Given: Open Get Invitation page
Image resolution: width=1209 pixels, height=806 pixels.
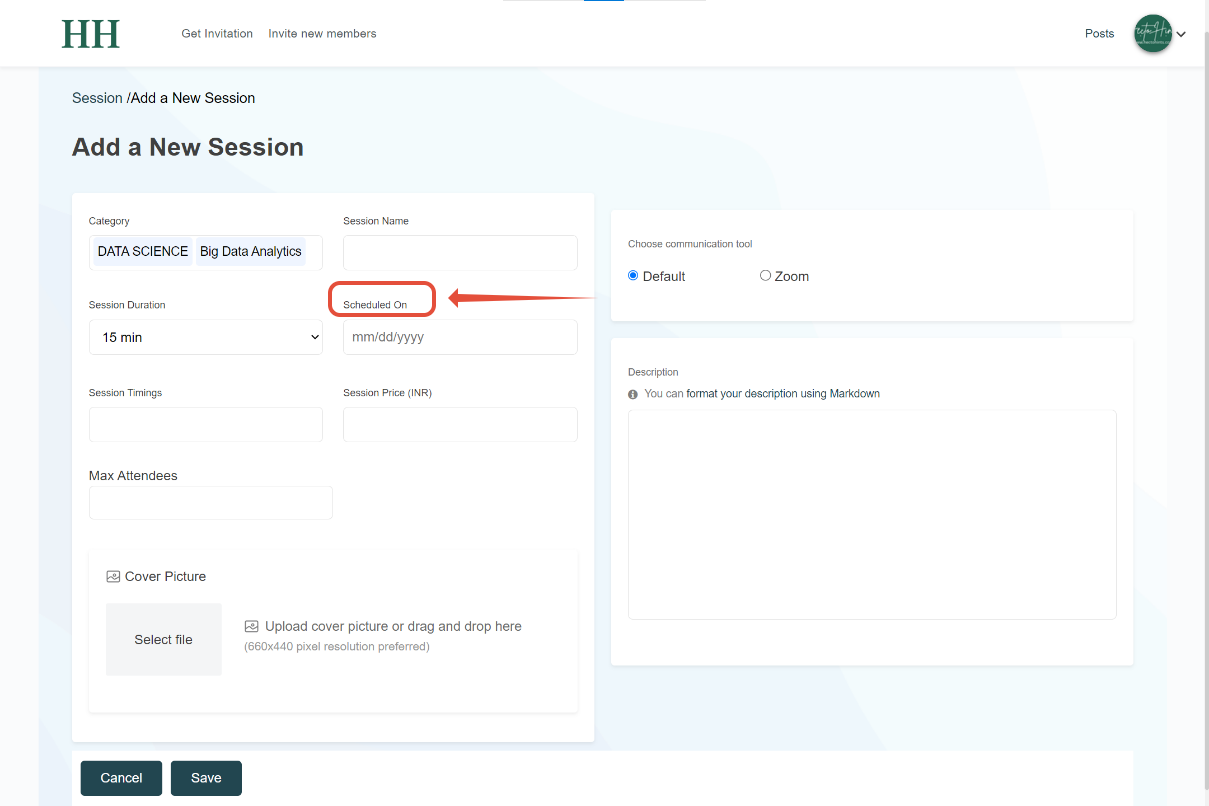Looking at the screenshot, I should (217, 34).
